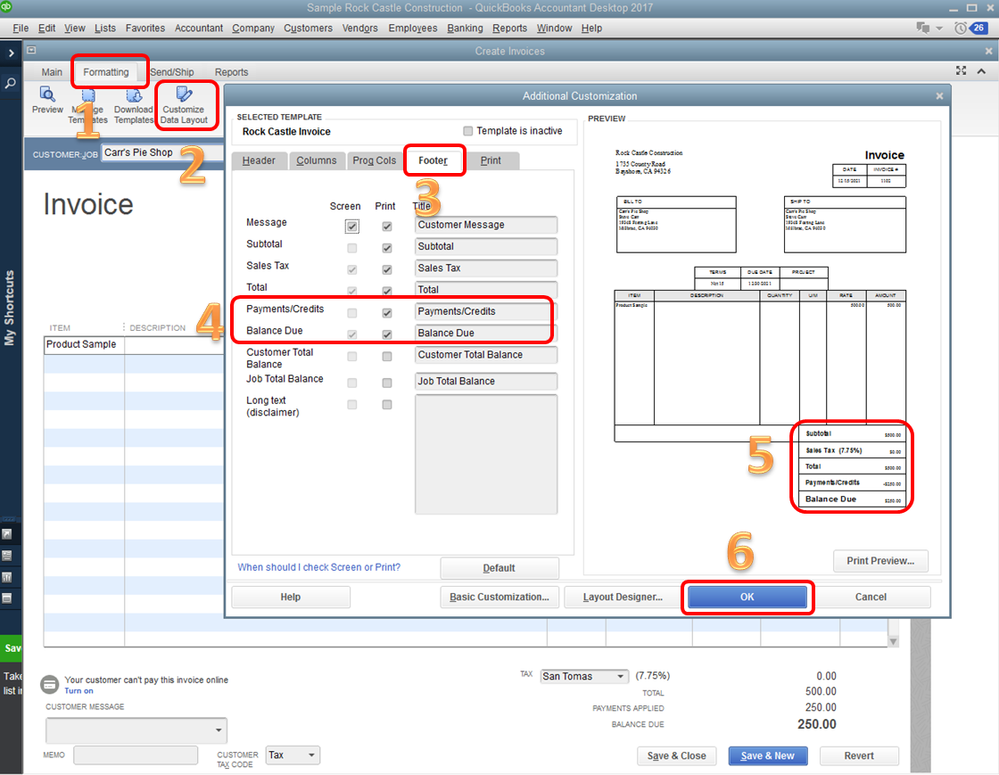Open the Formatting ribbon tab
Image resolution: width=999 pixels, height=775 pixels.
106,72
